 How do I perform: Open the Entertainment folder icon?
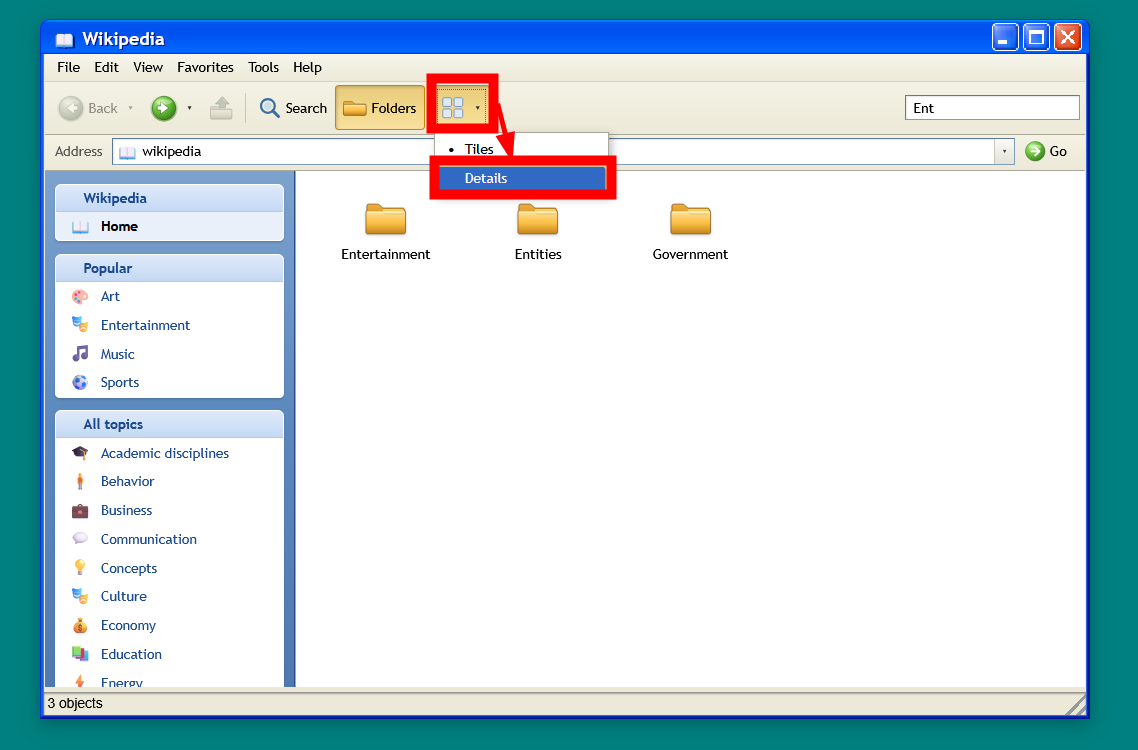(x=385, y=219)
